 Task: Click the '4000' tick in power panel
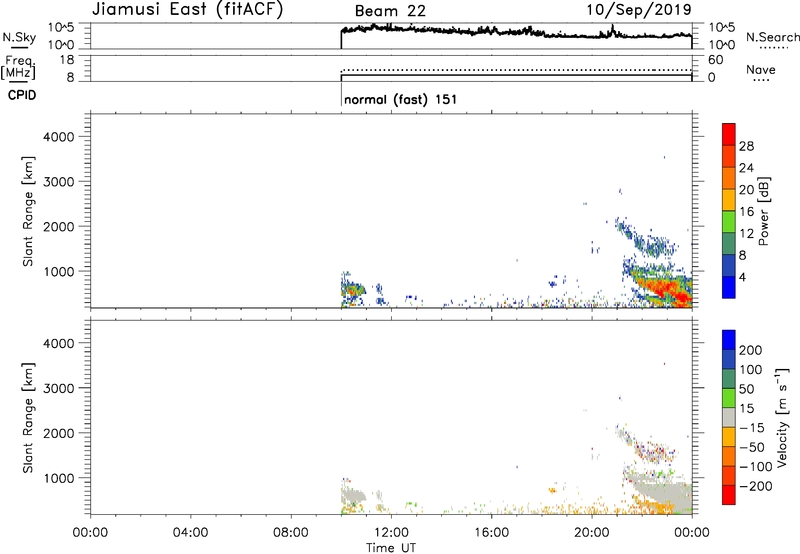coord(59,137)
